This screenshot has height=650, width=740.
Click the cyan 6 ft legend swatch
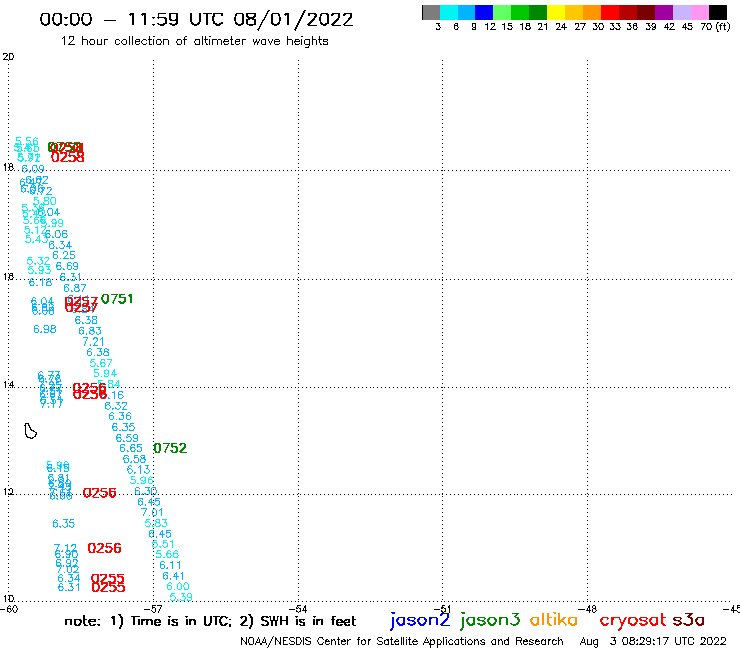(x=449, y=13)
